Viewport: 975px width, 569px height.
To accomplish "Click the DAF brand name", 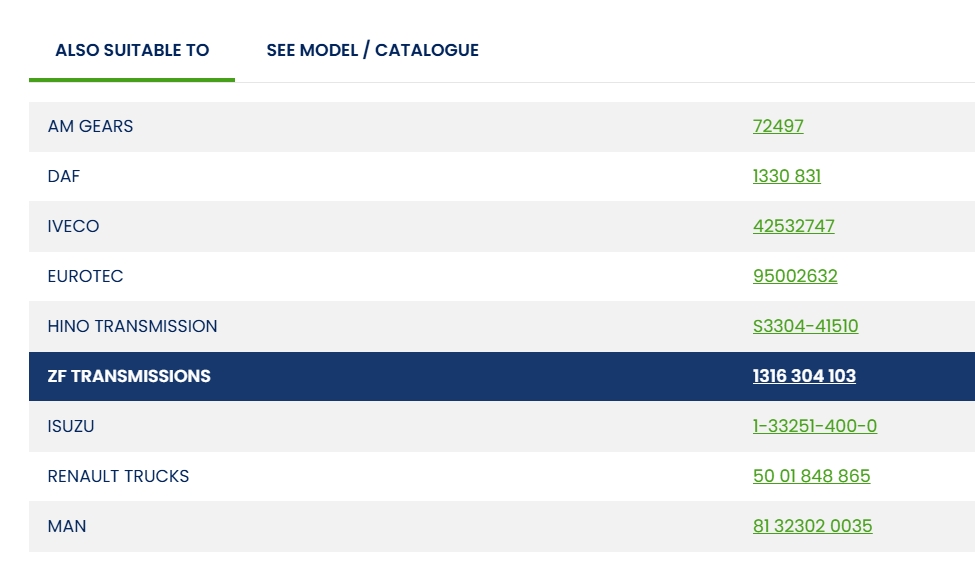I will pyautogui.click(x=63, y=176).
